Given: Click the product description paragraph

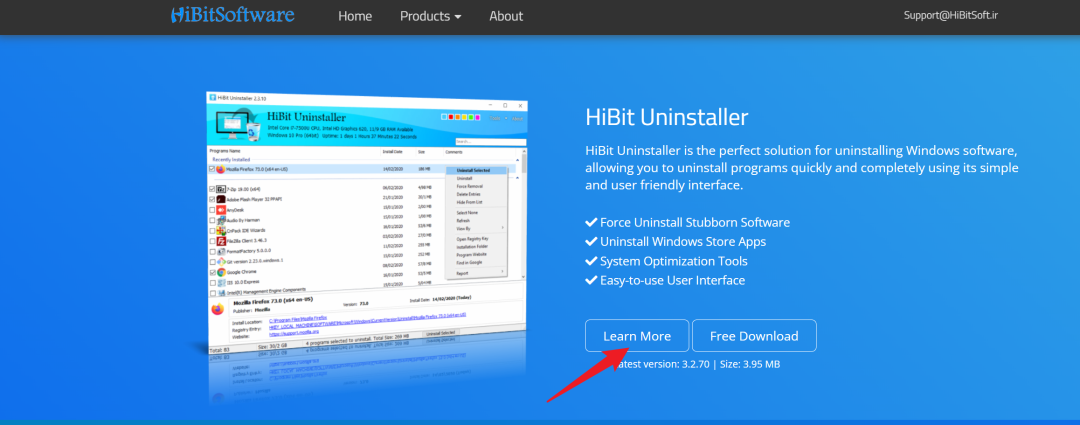Looking at the screenshot, I should coord(802,168).
